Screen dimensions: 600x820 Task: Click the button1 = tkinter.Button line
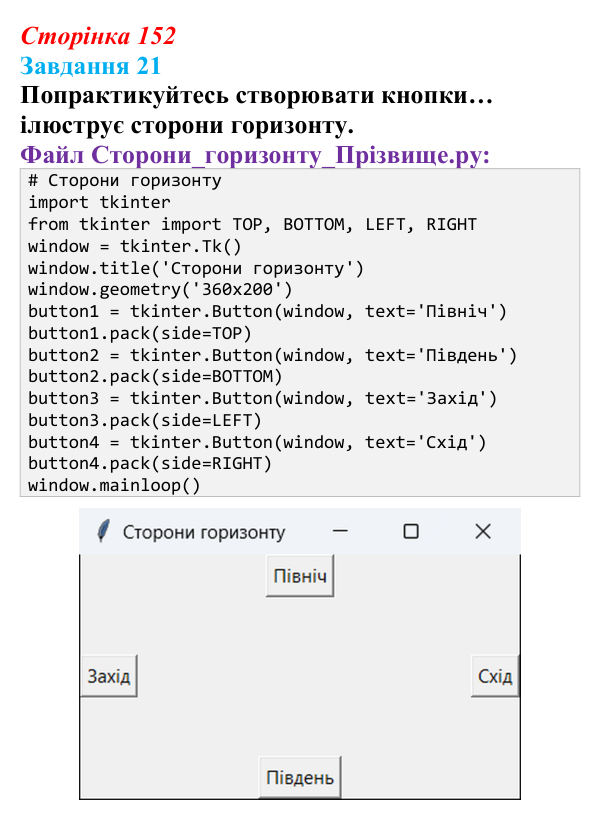click(x=267, y=312)
